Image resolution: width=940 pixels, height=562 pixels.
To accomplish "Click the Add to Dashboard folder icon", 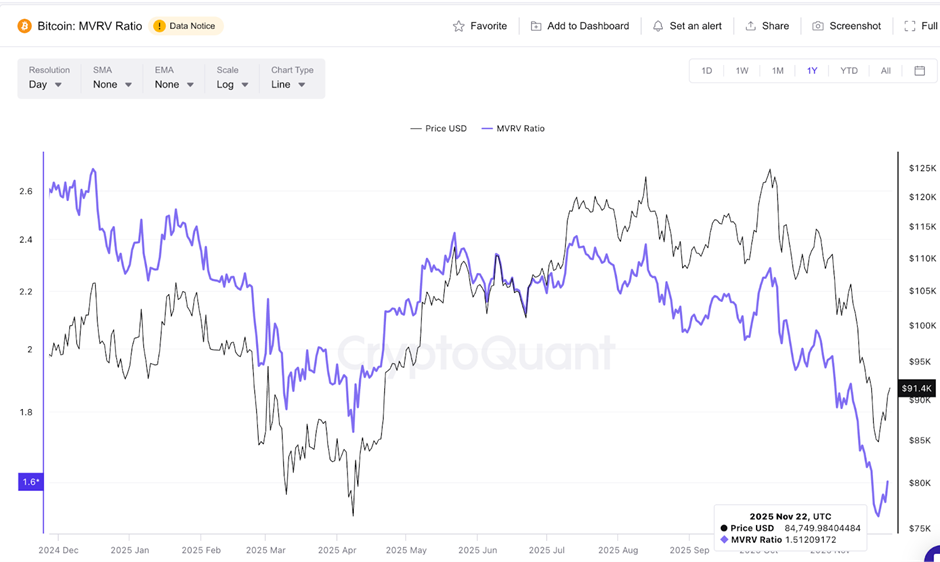I will 536,26.
